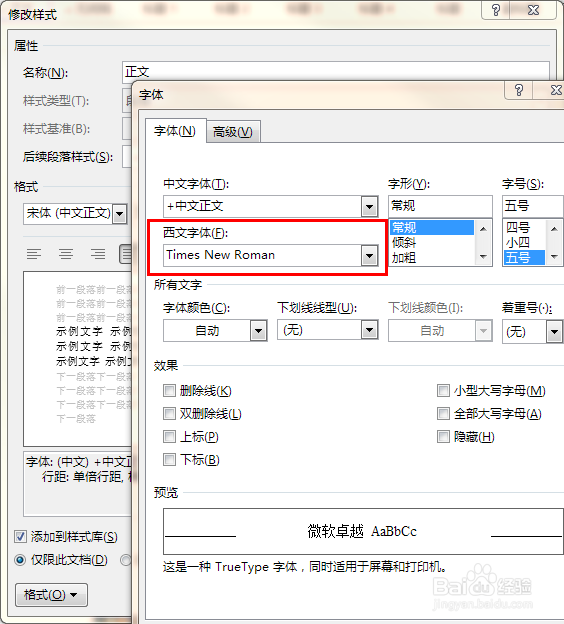564x624 pixels.
Task: Click help icon in Modify Style window
Action: tap(496, 10)
